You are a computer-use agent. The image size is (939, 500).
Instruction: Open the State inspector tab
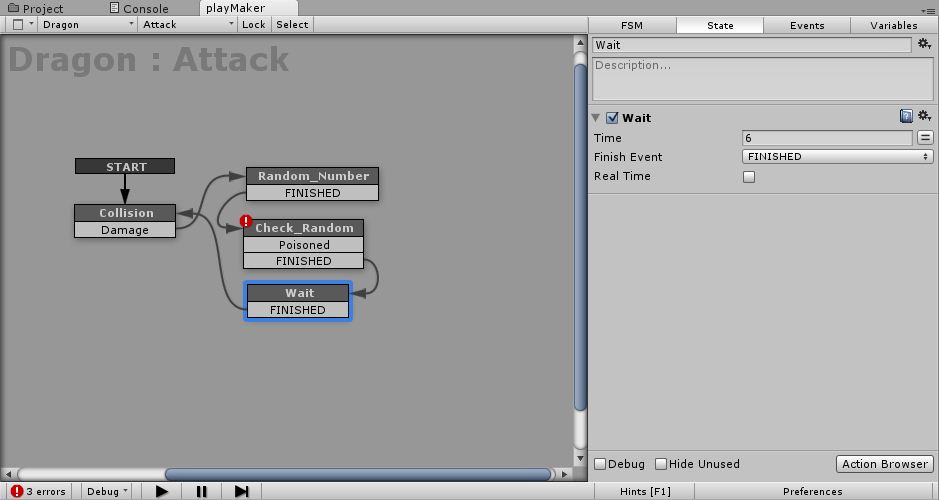click(720, 25)
